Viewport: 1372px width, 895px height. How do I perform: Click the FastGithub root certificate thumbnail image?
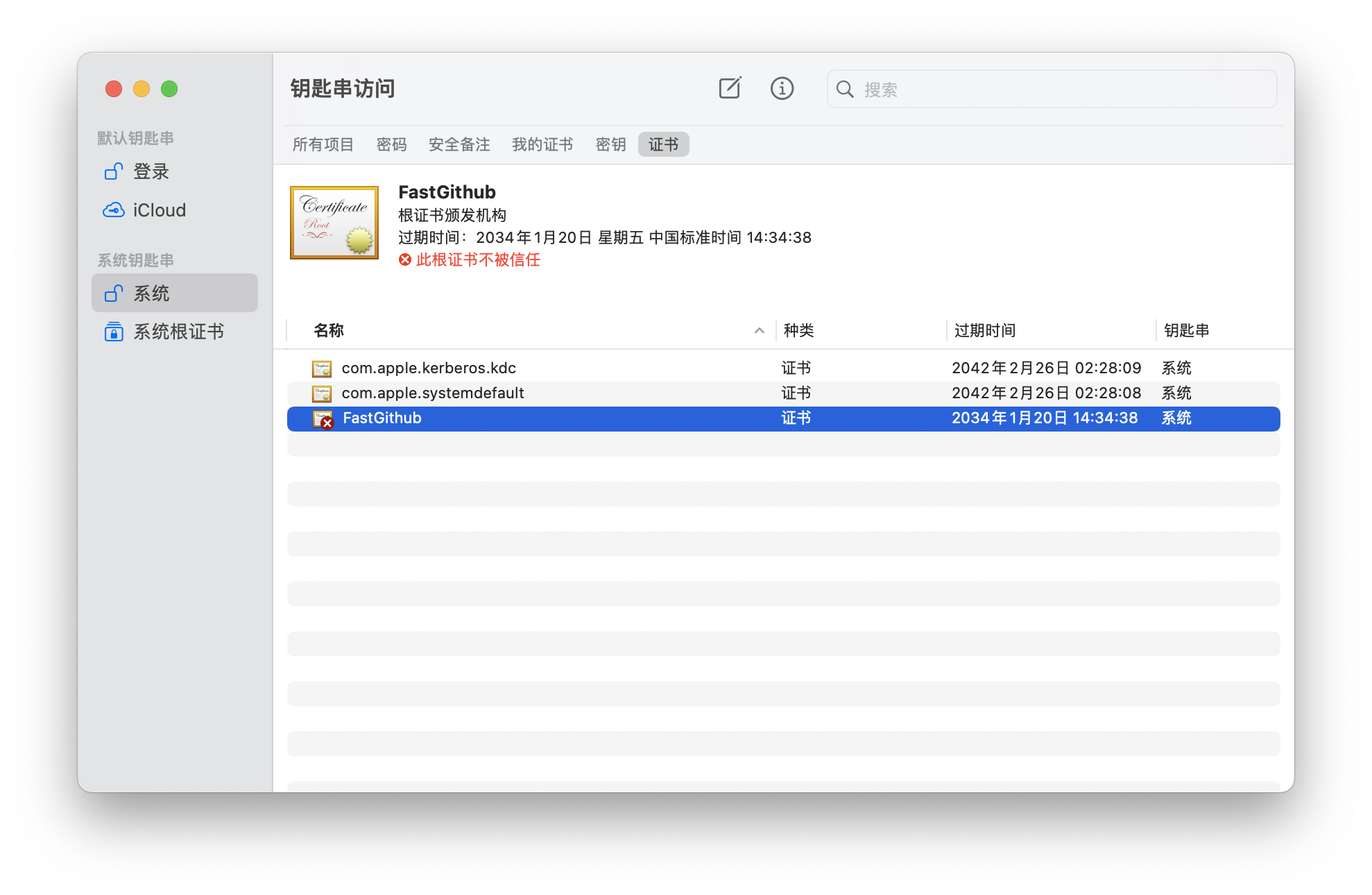334,222
